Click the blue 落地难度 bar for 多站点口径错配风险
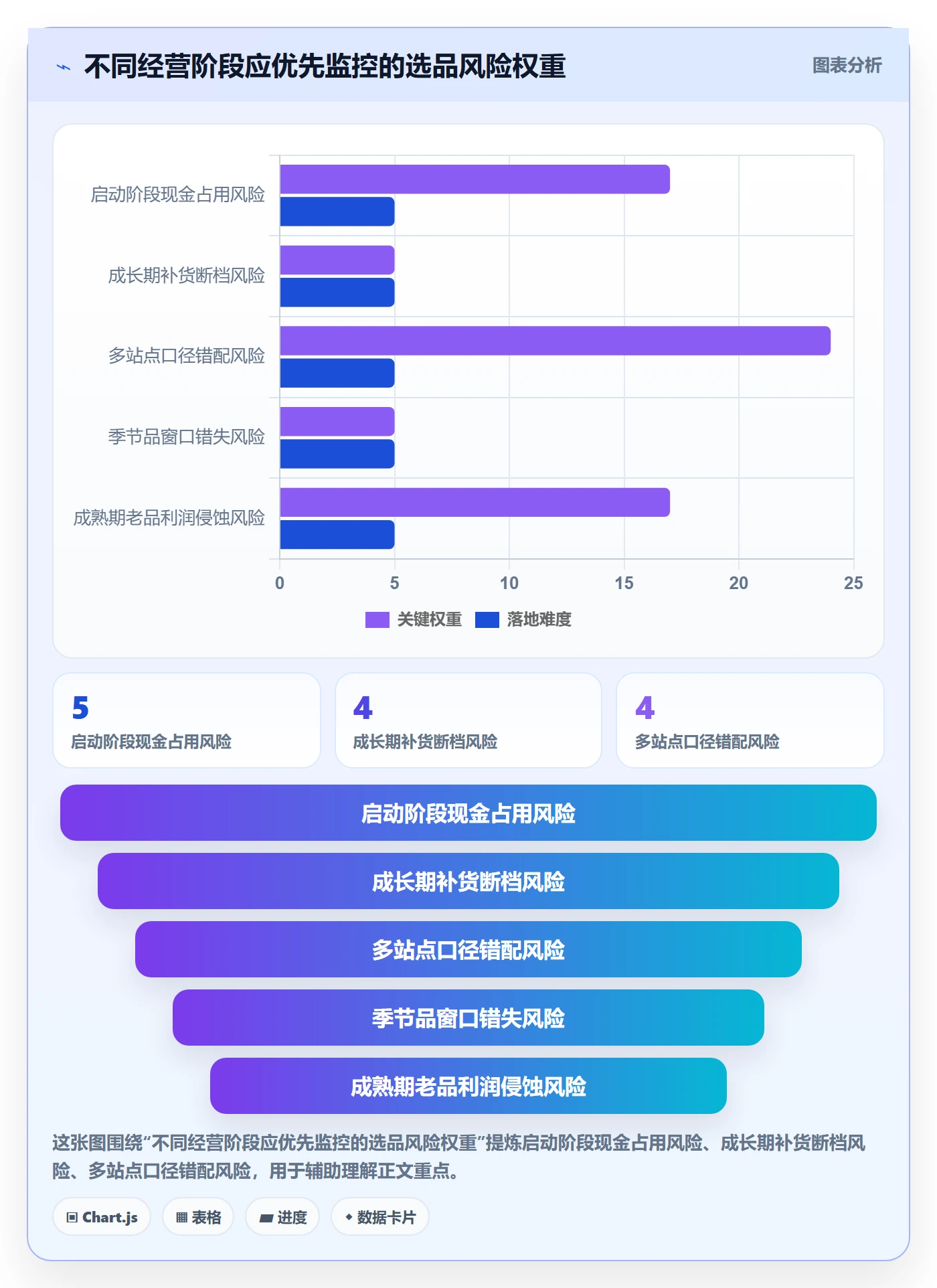 [337, 373]
